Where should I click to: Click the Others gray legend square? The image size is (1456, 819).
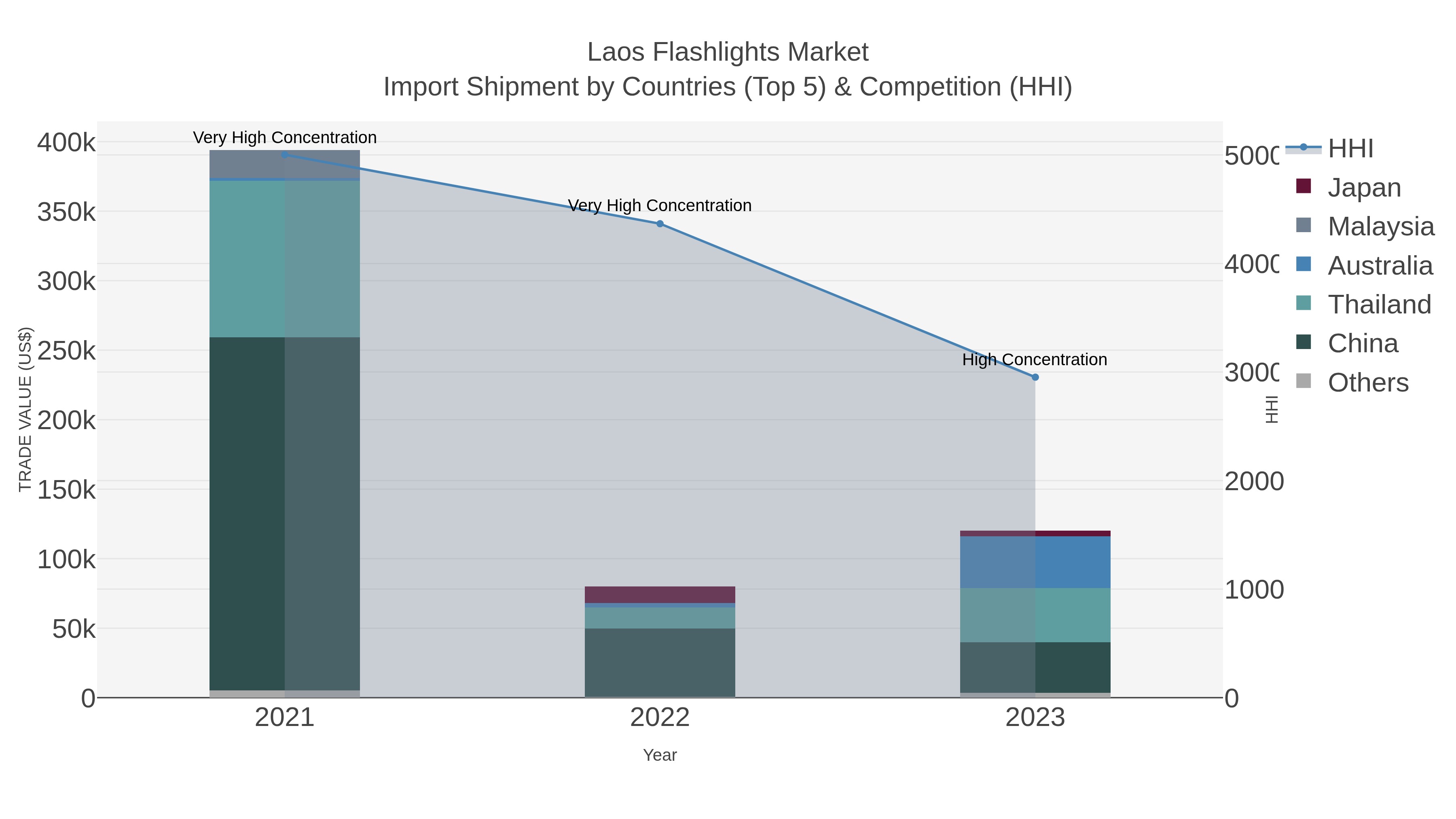tap(1304, 381)
